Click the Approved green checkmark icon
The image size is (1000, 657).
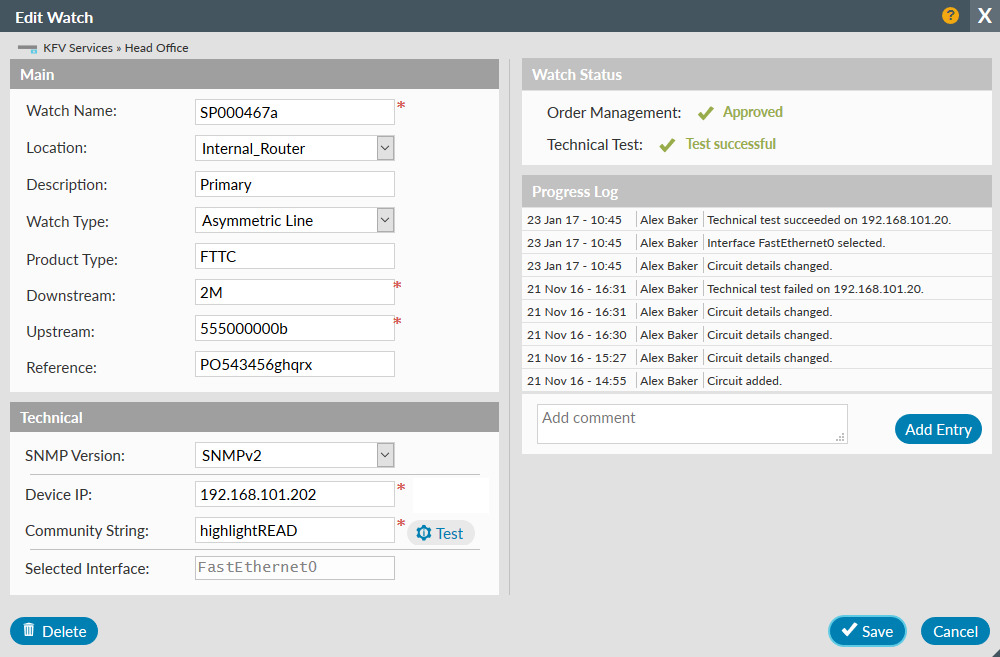[705, 113]
